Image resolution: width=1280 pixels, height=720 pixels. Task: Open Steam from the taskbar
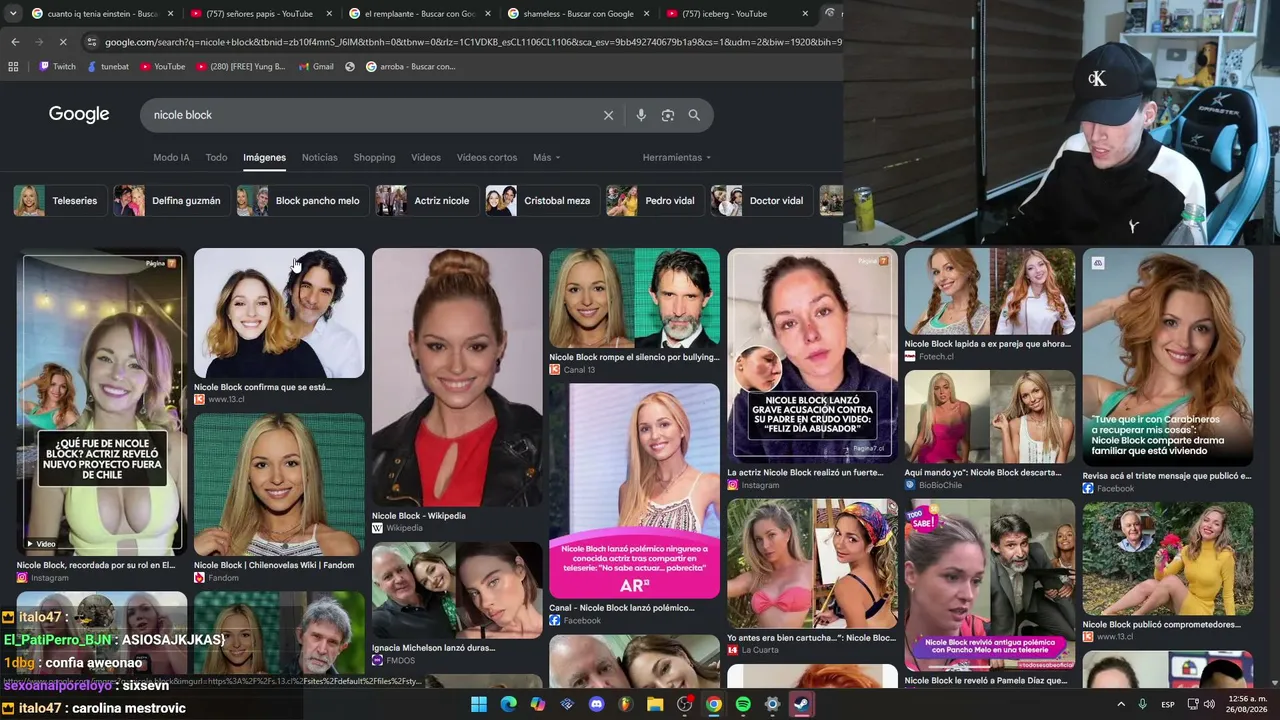point(802,704)
